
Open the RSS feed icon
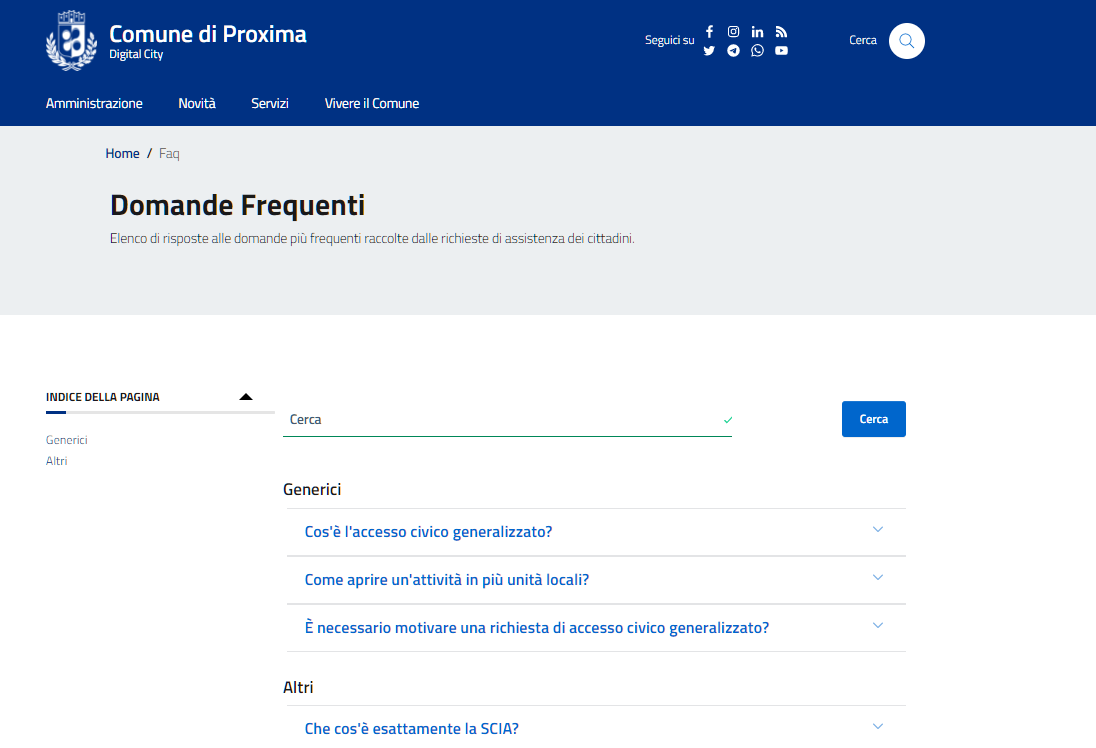pyautogui.click(x=781, y=32)
